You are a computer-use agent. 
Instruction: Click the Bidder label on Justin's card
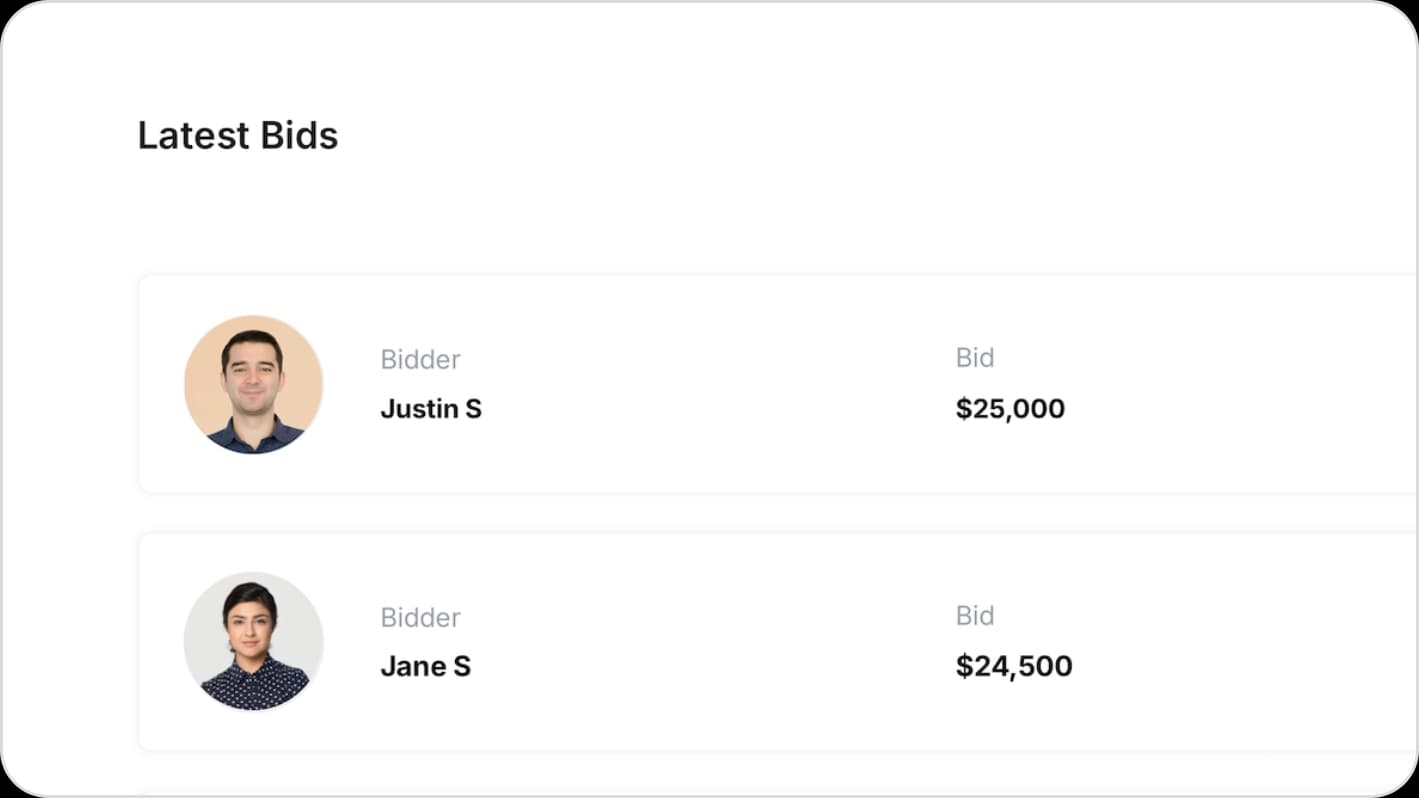tap(420, 359)
